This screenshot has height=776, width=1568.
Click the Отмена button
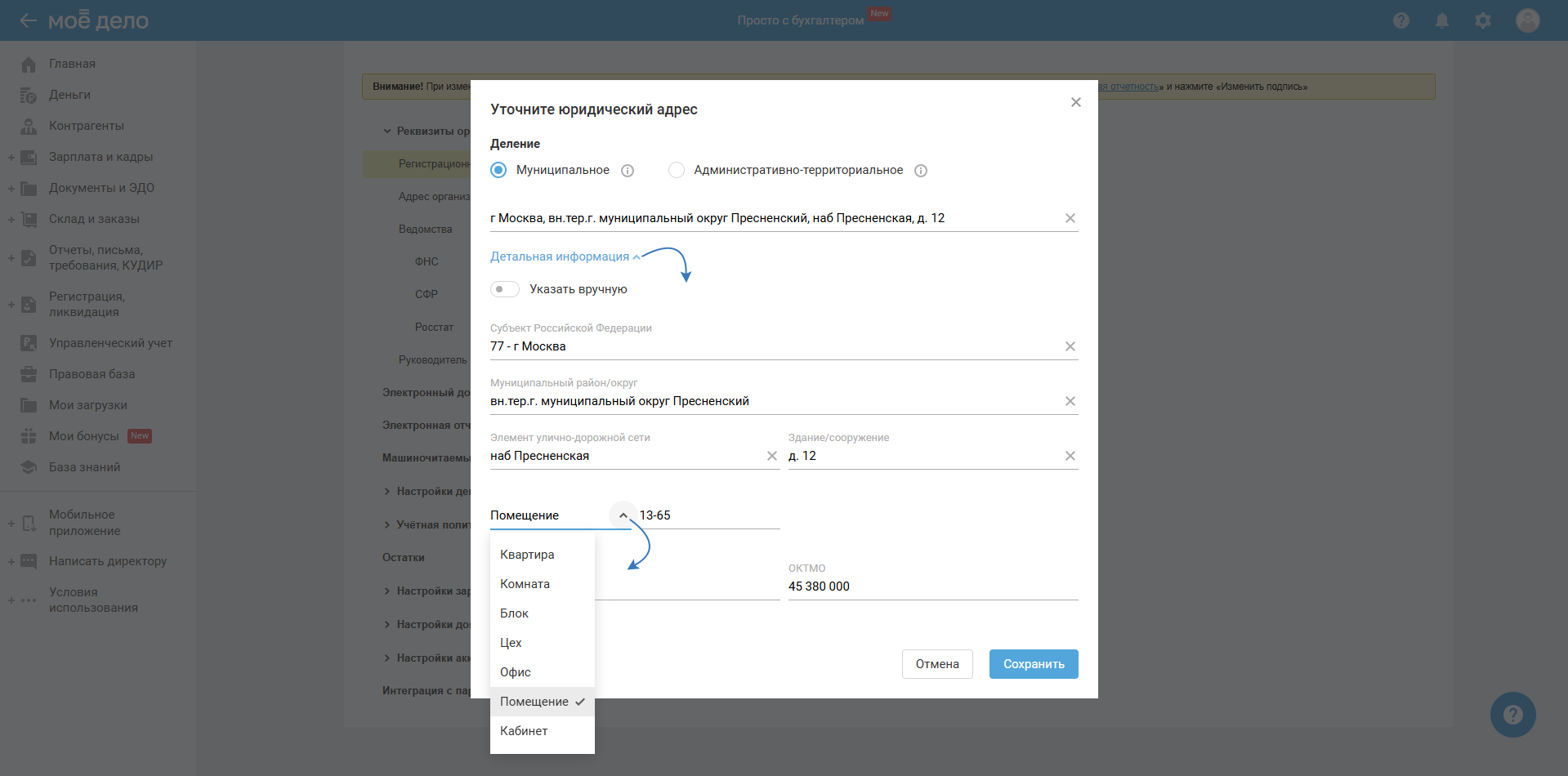[937, 664]
